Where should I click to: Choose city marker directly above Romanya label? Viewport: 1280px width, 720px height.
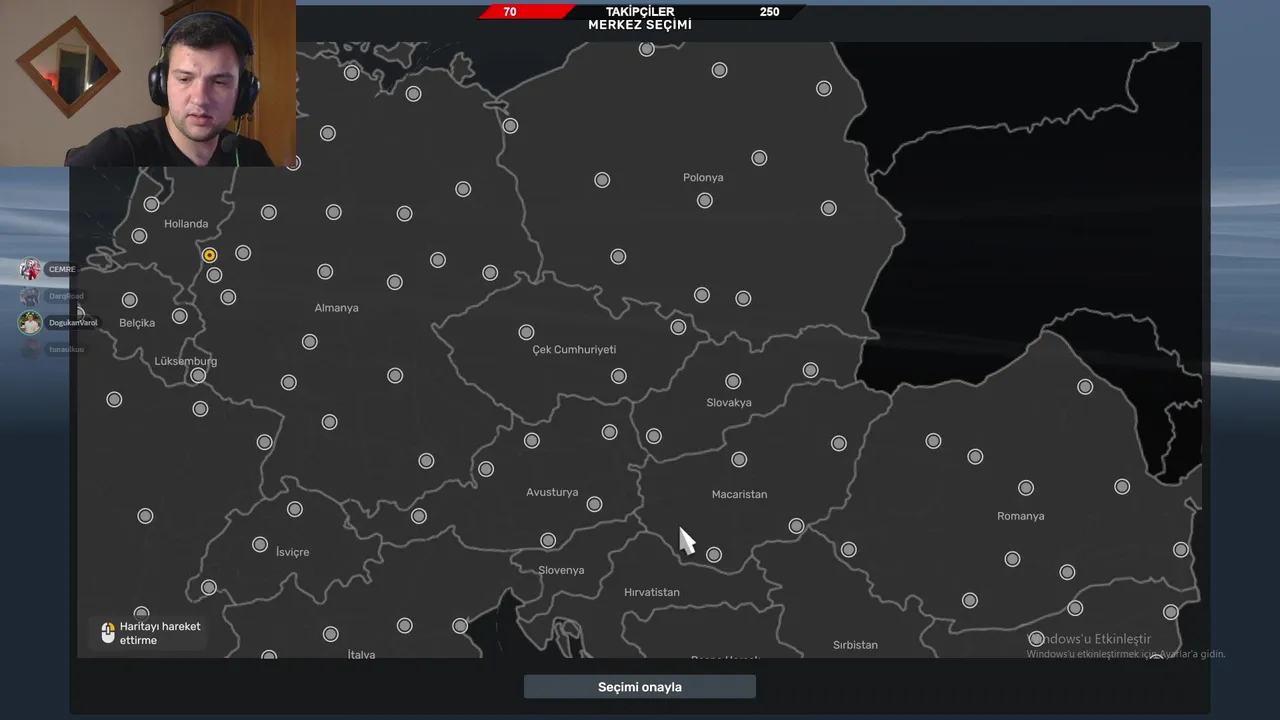click(x=1026, y=488)
